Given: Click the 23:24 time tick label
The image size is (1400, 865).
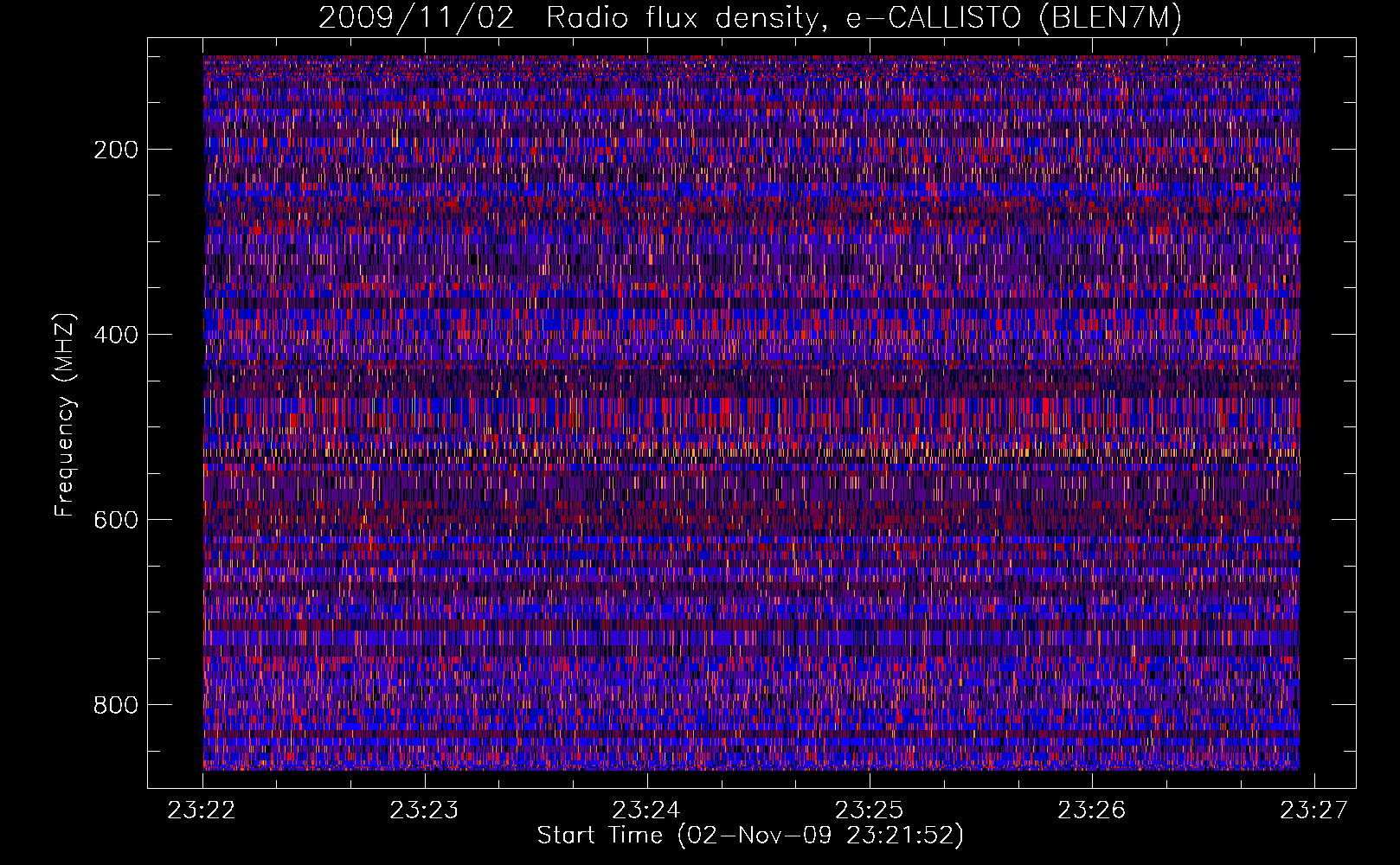Looking at the screenshot, I should click(647, 810).
